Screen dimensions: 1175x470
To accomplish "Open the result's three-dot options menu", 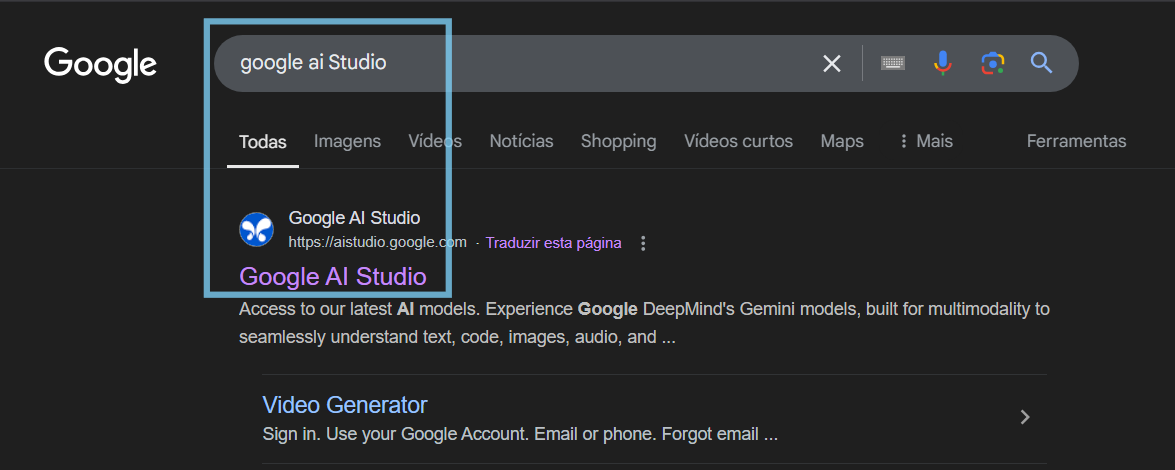I will coord(642,243).
